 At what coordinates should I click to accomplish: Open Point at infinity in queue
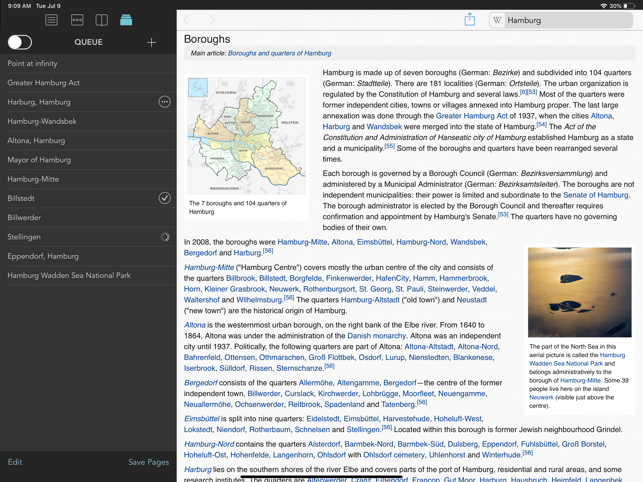(x=88, y=64)
